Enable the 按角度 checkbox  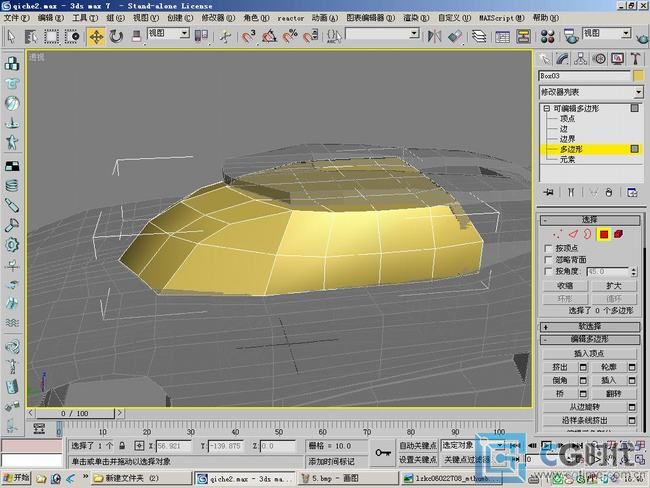[x=548, y=271]
